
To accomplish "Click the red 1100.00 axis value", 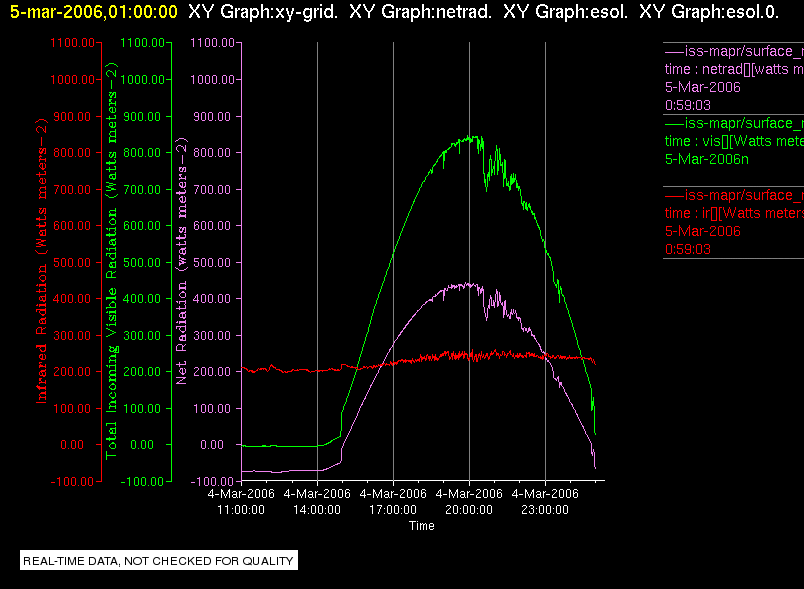I will pyautogui.click(x=72, y=43).
